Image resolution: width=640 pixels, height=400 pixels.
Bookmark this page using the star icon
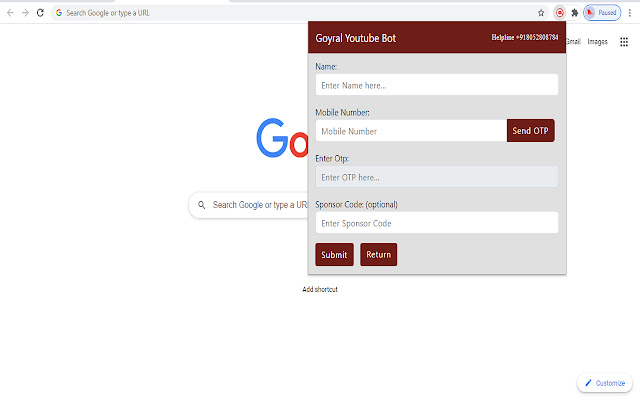[541, 13]
